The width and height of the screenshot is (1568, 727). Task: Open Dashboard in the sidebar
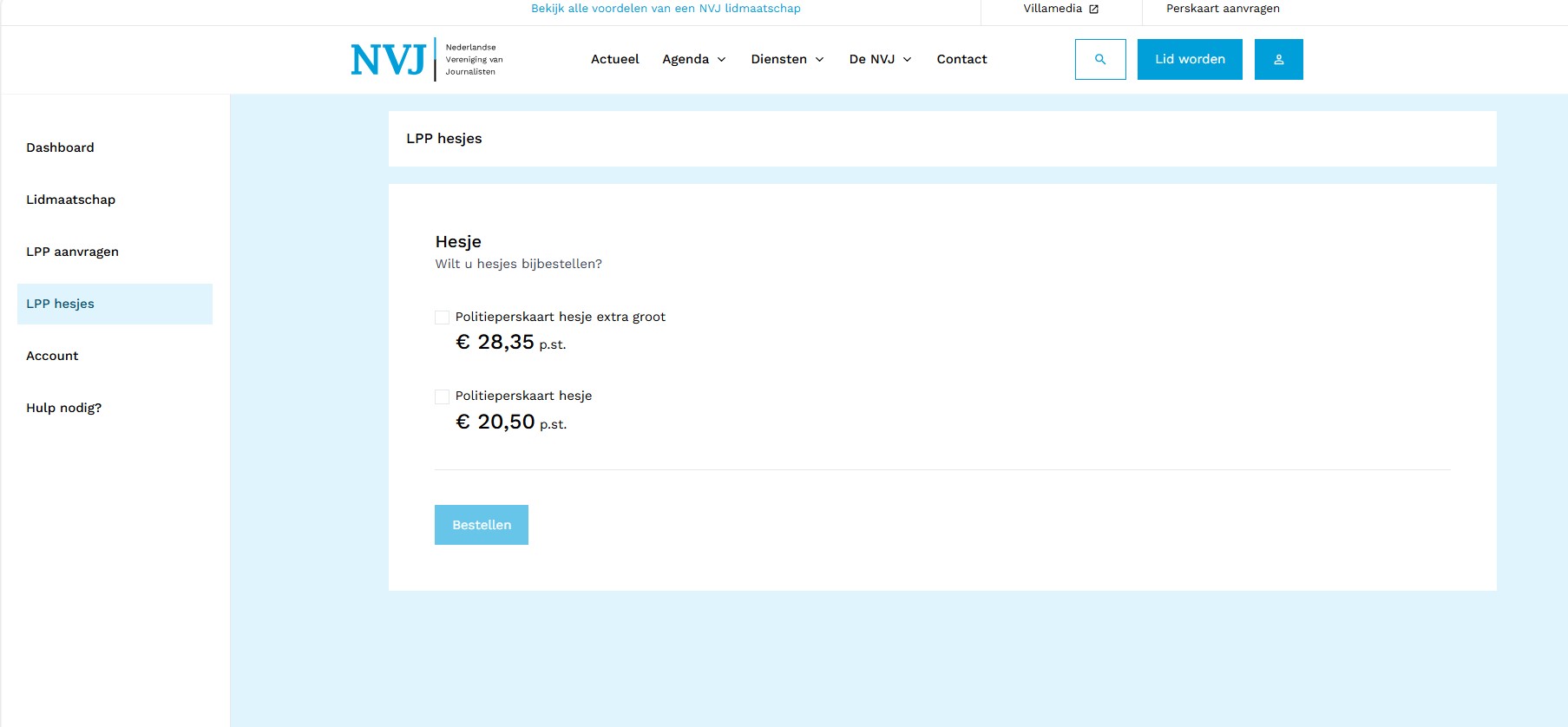(x=115, y=147)
